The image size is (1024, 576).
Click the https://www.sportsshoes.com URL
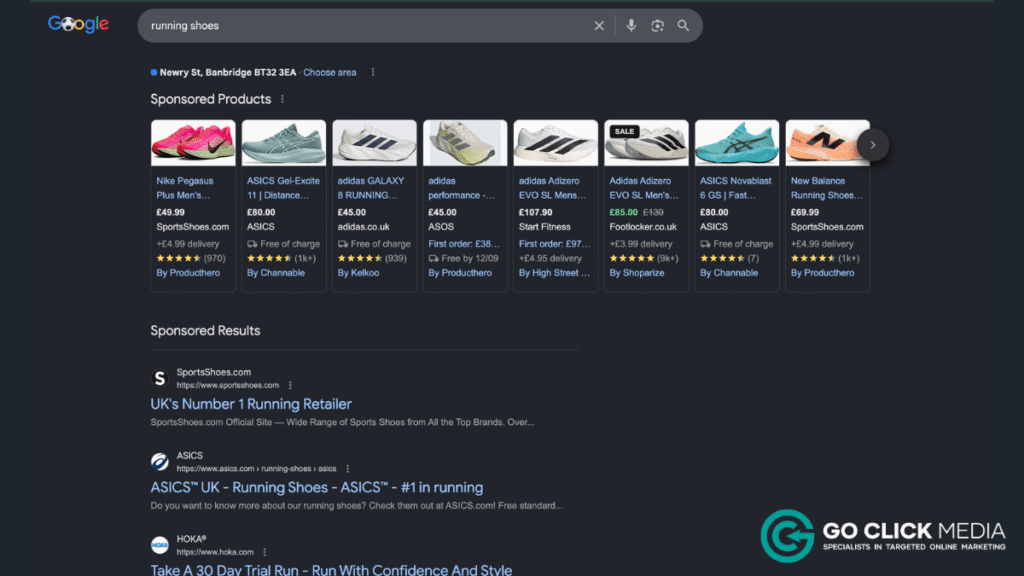pyautogui.click(x=228, y=385)
